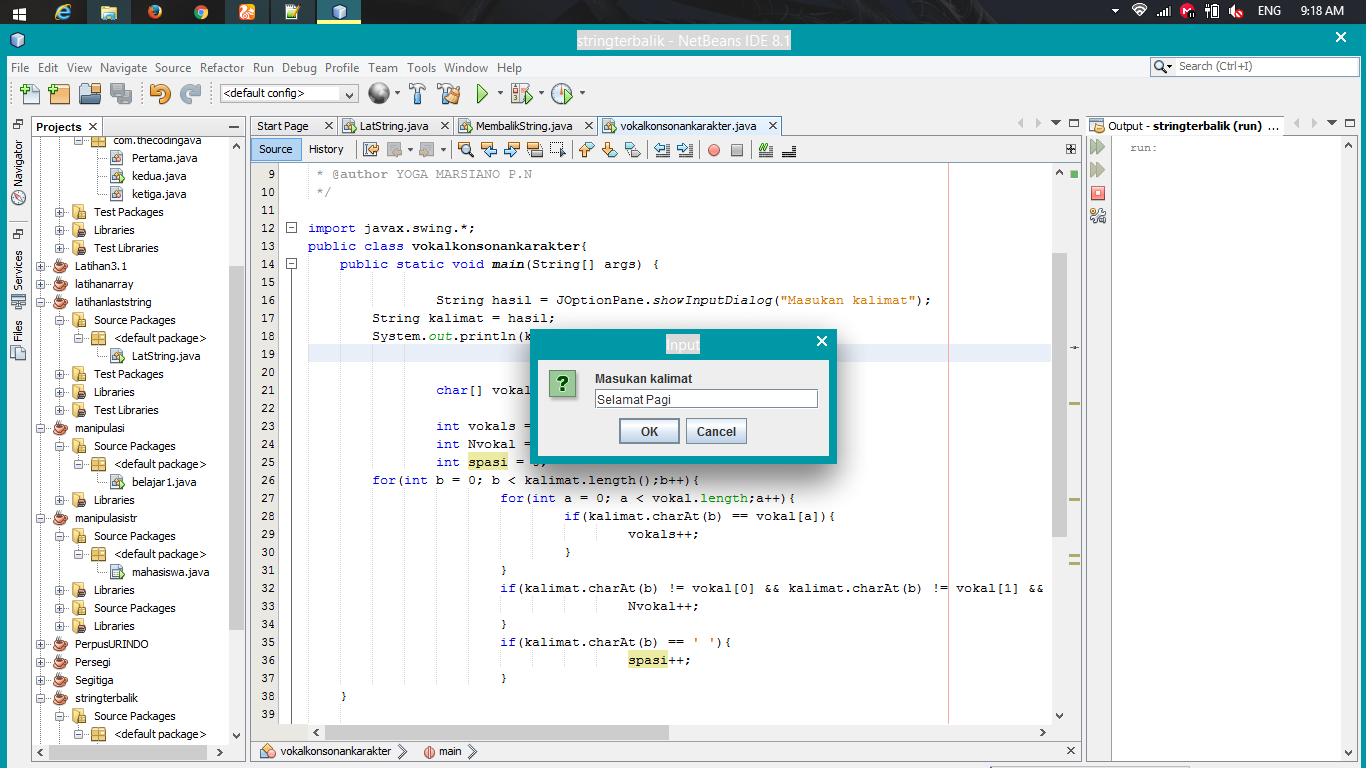Viewport: 1366px width, 768px height.
Task: Click the Masukan kalimat text field
Action: (x=706, y=399)
